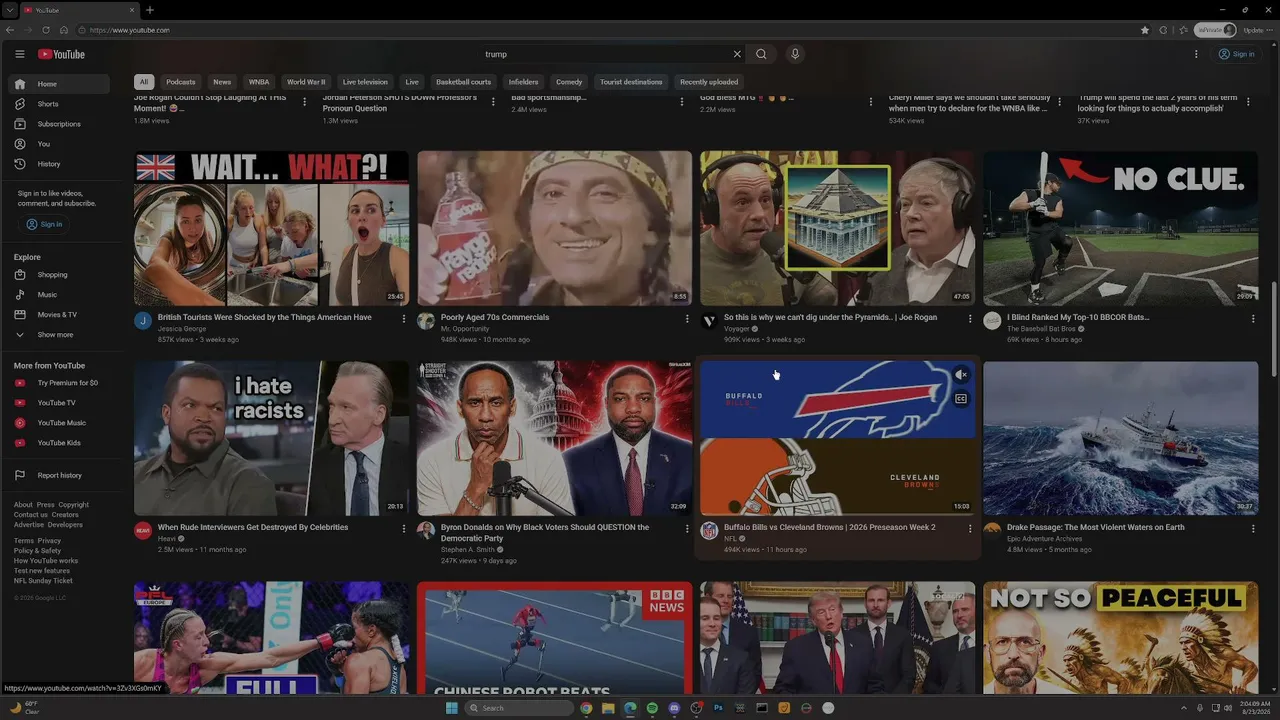Launch Chrome from the taskbar
Viewport: 1280px width, 720px height.
(586, 708)
